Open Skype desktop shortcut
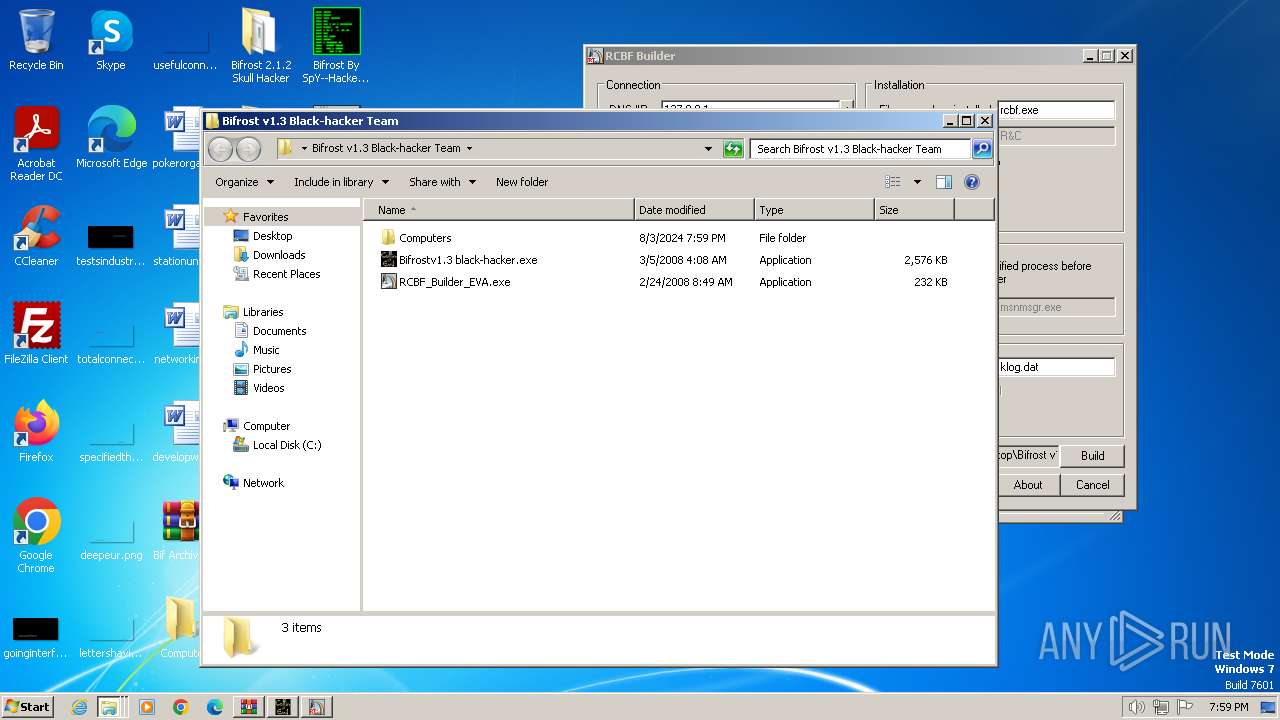 point(111,40)
